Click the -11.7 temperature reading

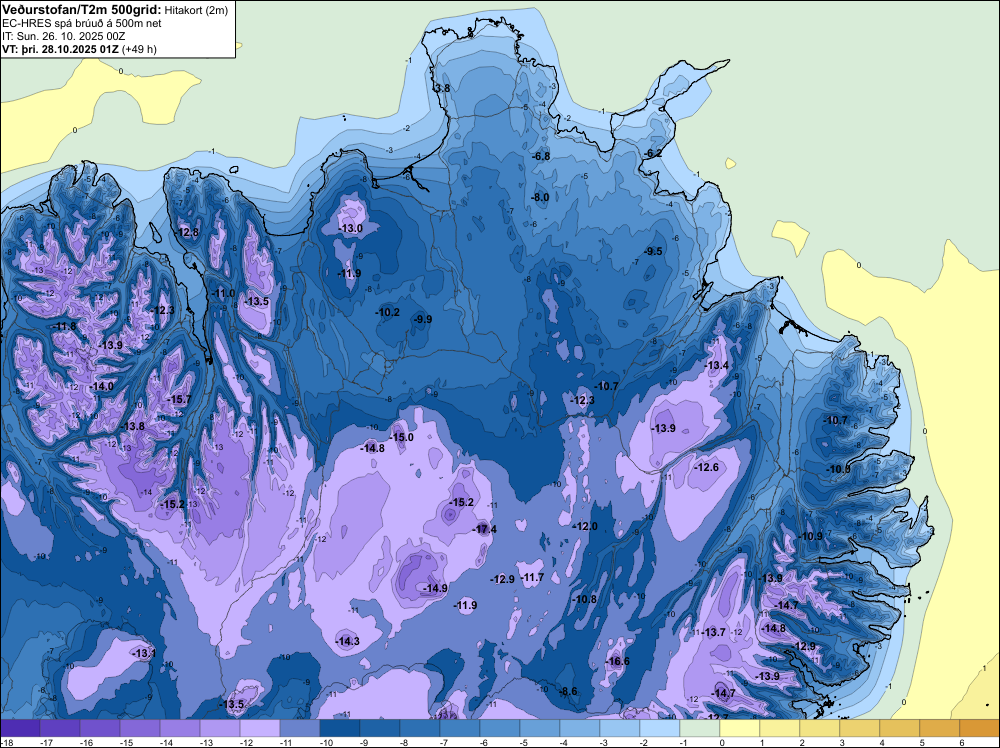[x=533, y=577]
